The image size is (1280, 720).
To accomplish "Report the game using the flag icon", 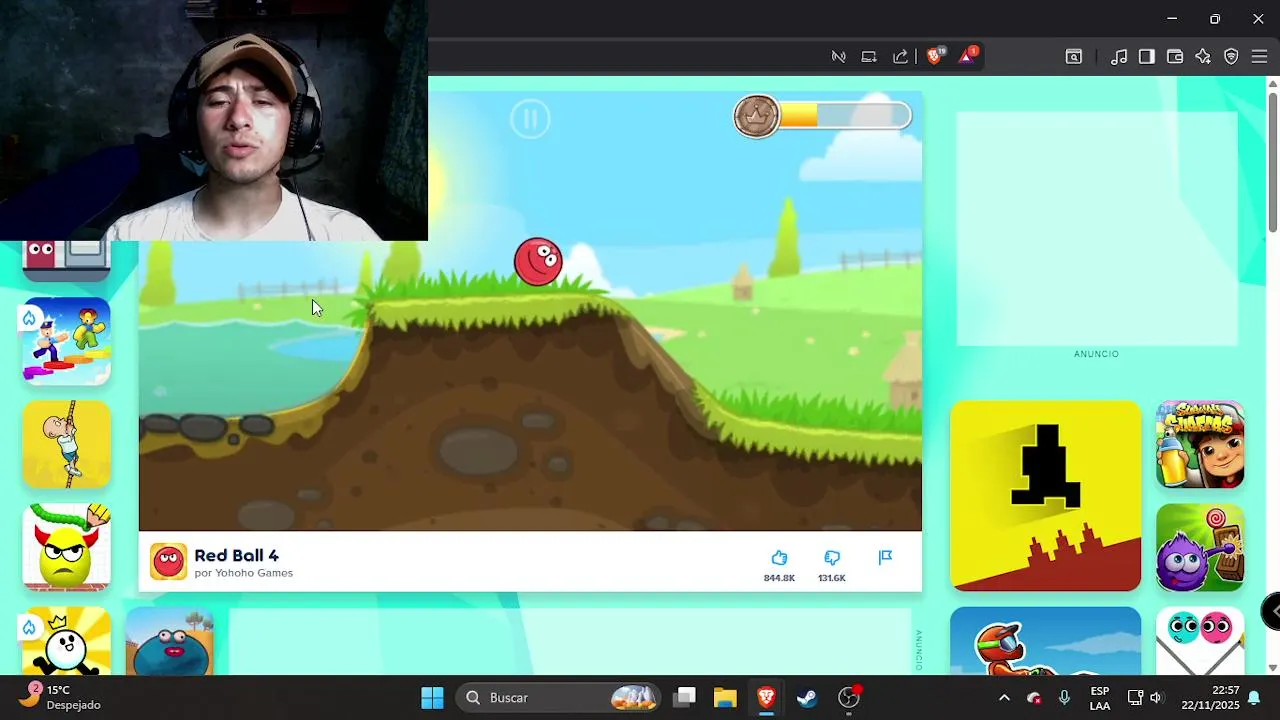I will coord(885,558).
